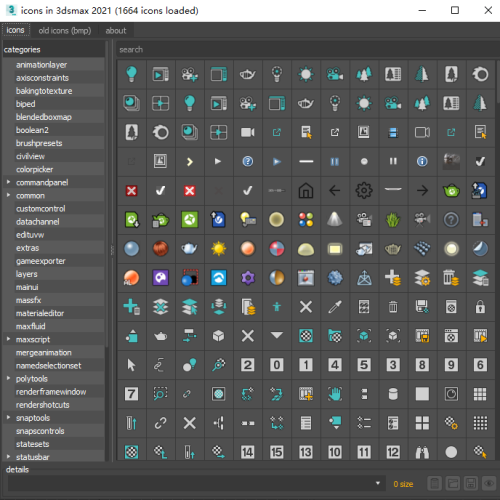Viewport: 500px width, 500px height.
Task: Pick the blue pause icon
Action: [335, 162]
